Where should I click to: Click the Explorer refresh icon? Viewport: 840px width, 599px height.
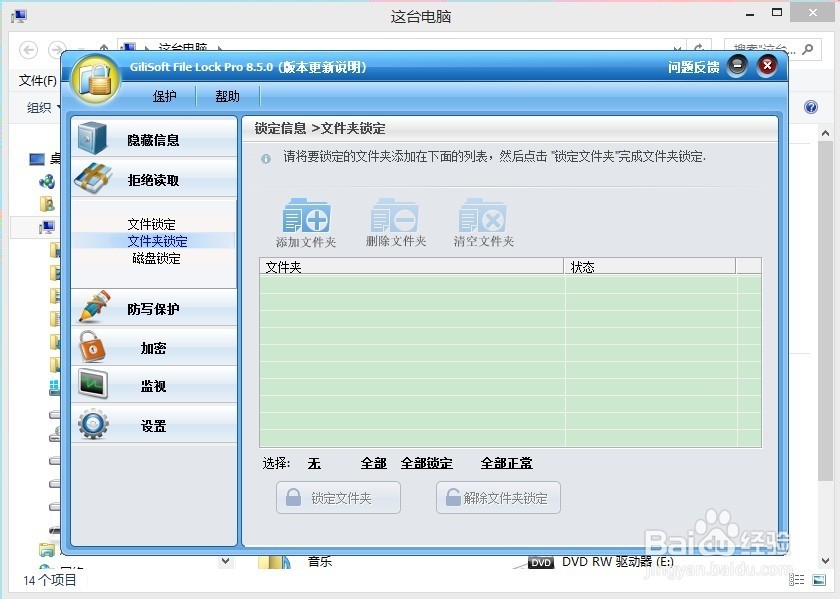[x=699, y=47]
